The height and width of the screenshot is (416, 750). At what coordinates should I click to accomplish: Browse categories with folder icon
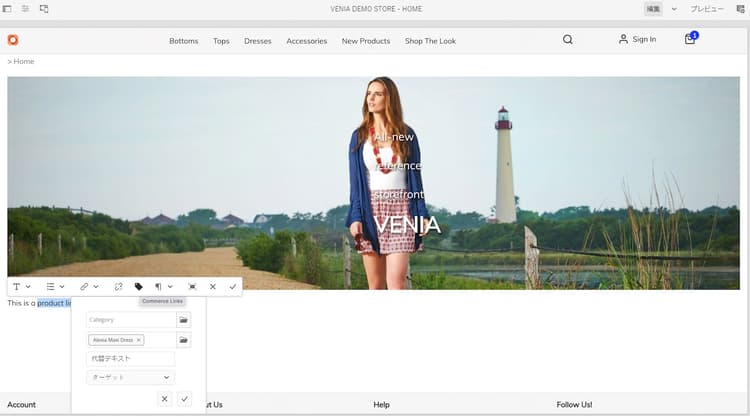pyautogui.click(x=184, y=320)
